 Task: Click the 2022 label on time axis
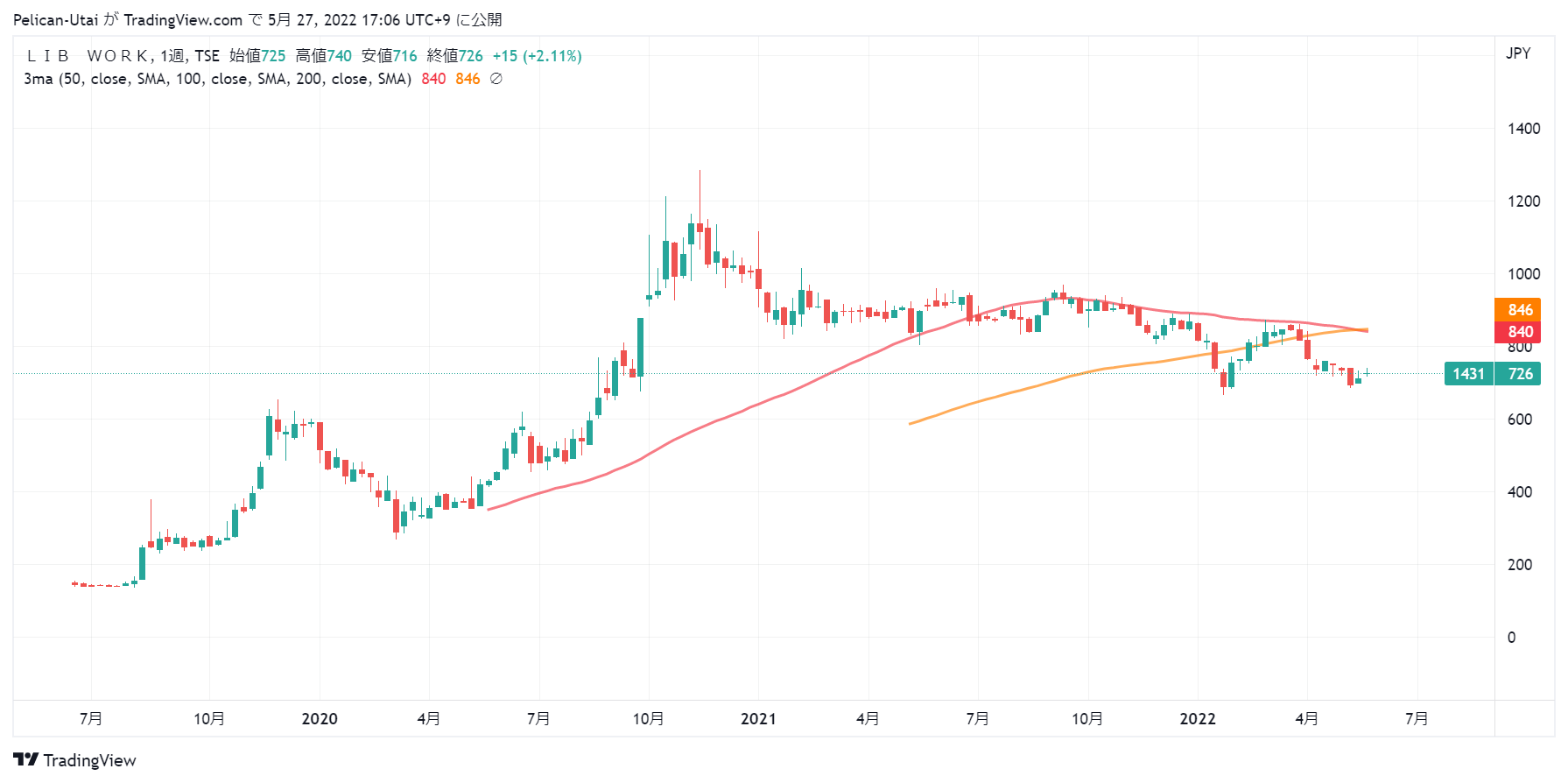click(x=1198, y=719)
